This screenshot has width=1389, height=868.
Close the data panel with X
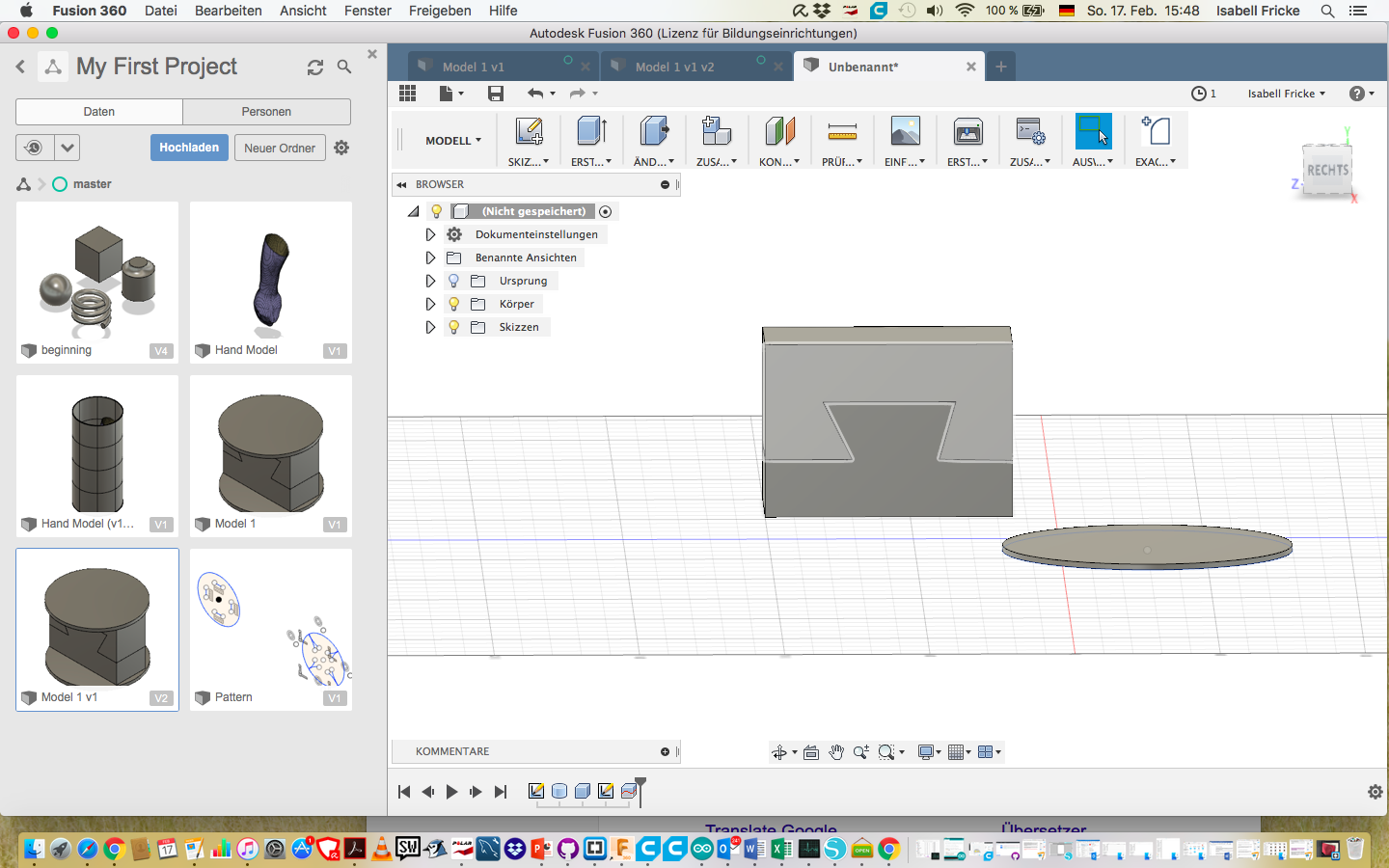tap(372, 54)
